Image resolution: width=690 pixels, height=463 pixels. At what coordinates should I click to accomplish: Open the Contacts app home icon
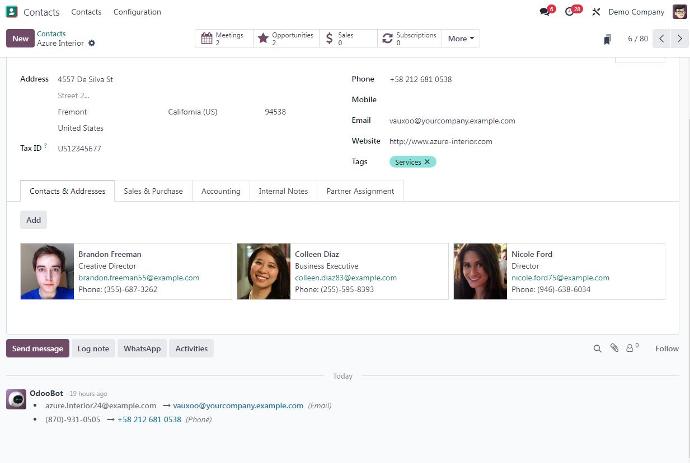pyautogui.click(x=11, y=12)
